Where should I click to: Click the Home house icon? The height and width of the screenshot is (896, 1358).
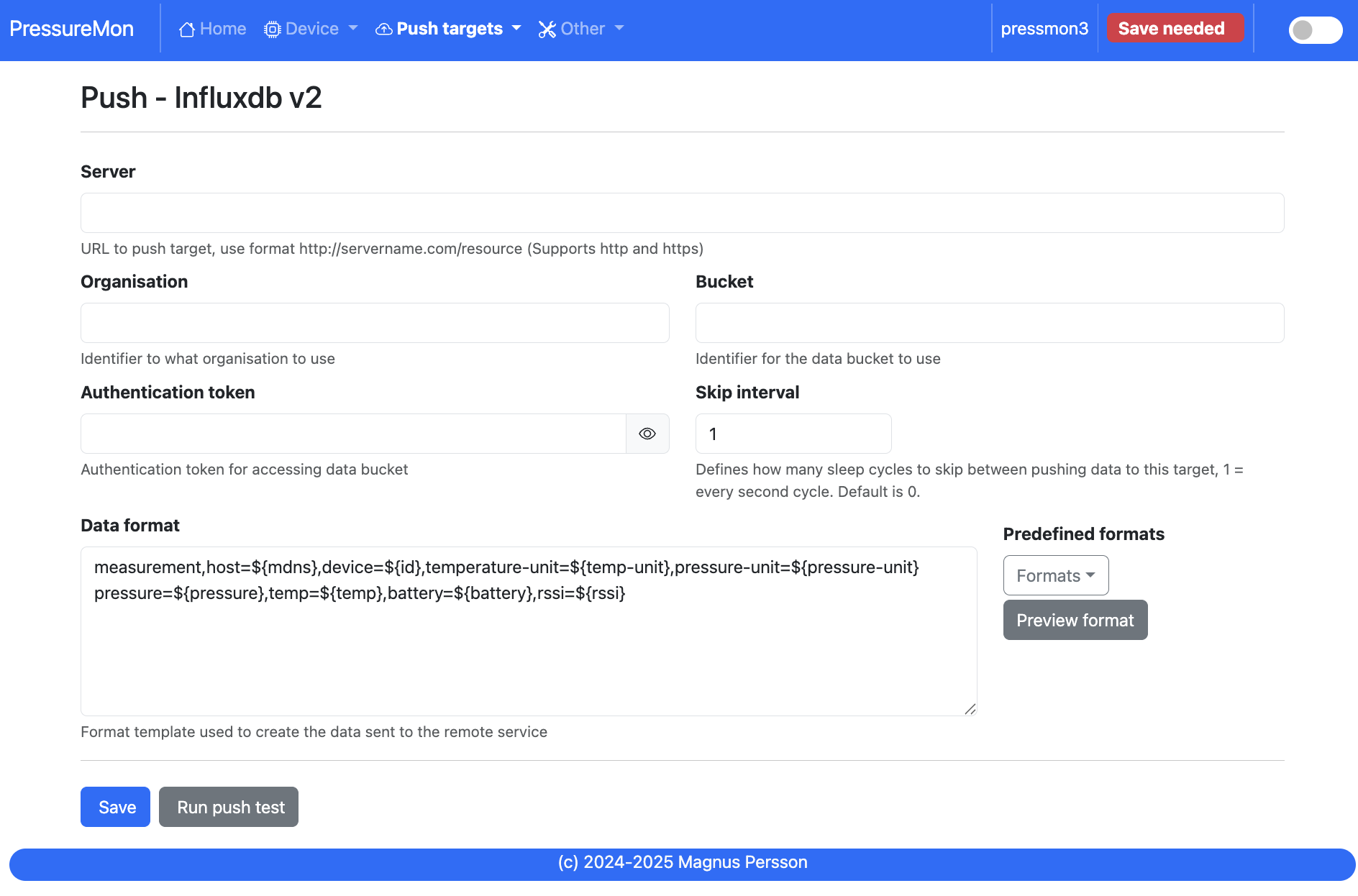[187, 29]
